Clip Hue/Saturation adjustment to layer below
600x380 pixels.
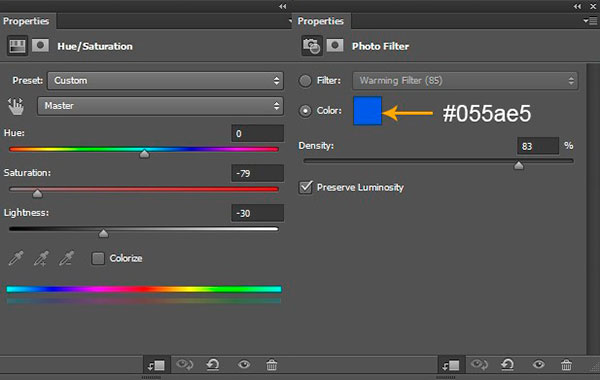click(x=156, y=365)
